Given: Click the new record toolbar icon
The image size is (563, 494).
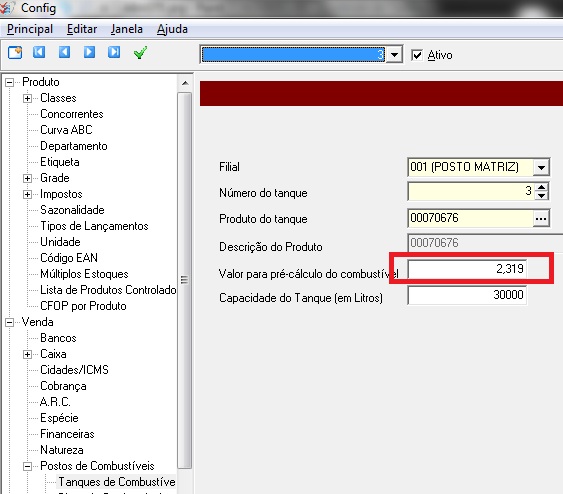Looking at the screenshot, I should click(x=15, y=52).
